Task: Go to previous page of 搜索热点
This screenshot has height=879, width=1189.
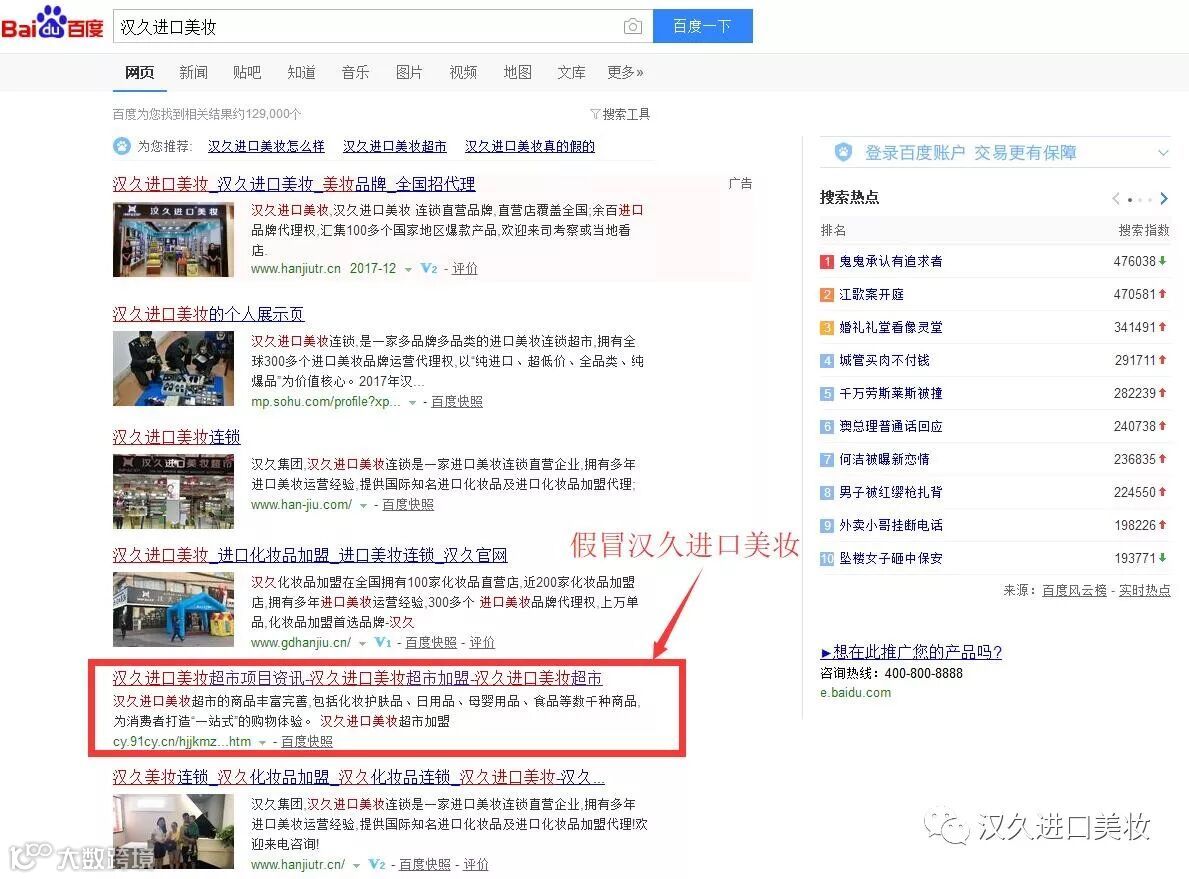Action: point(1115,199)
